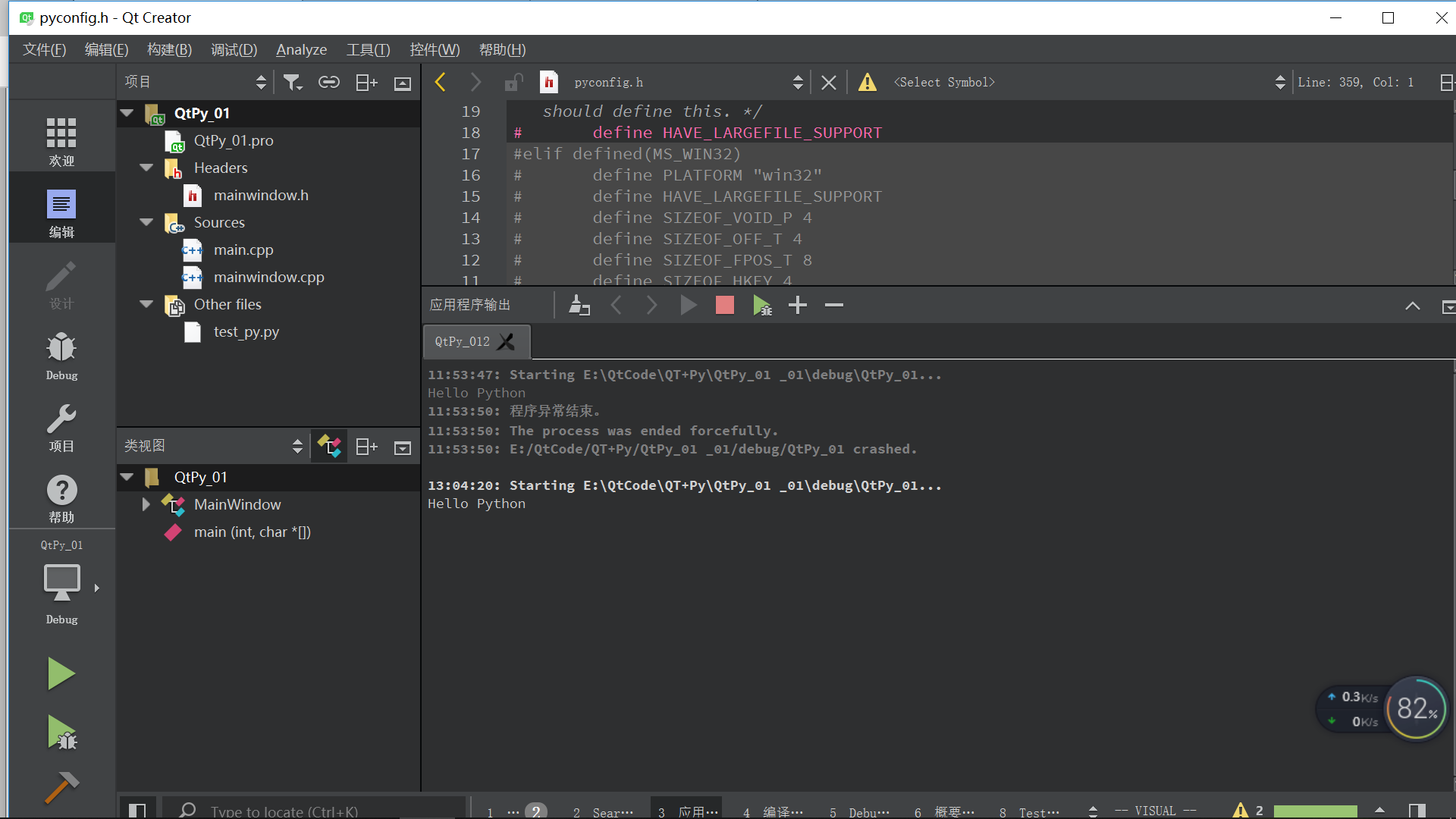Click the Search Results pane button
The height and width of the screenshot is (819, 1456).
coord(604,811)
